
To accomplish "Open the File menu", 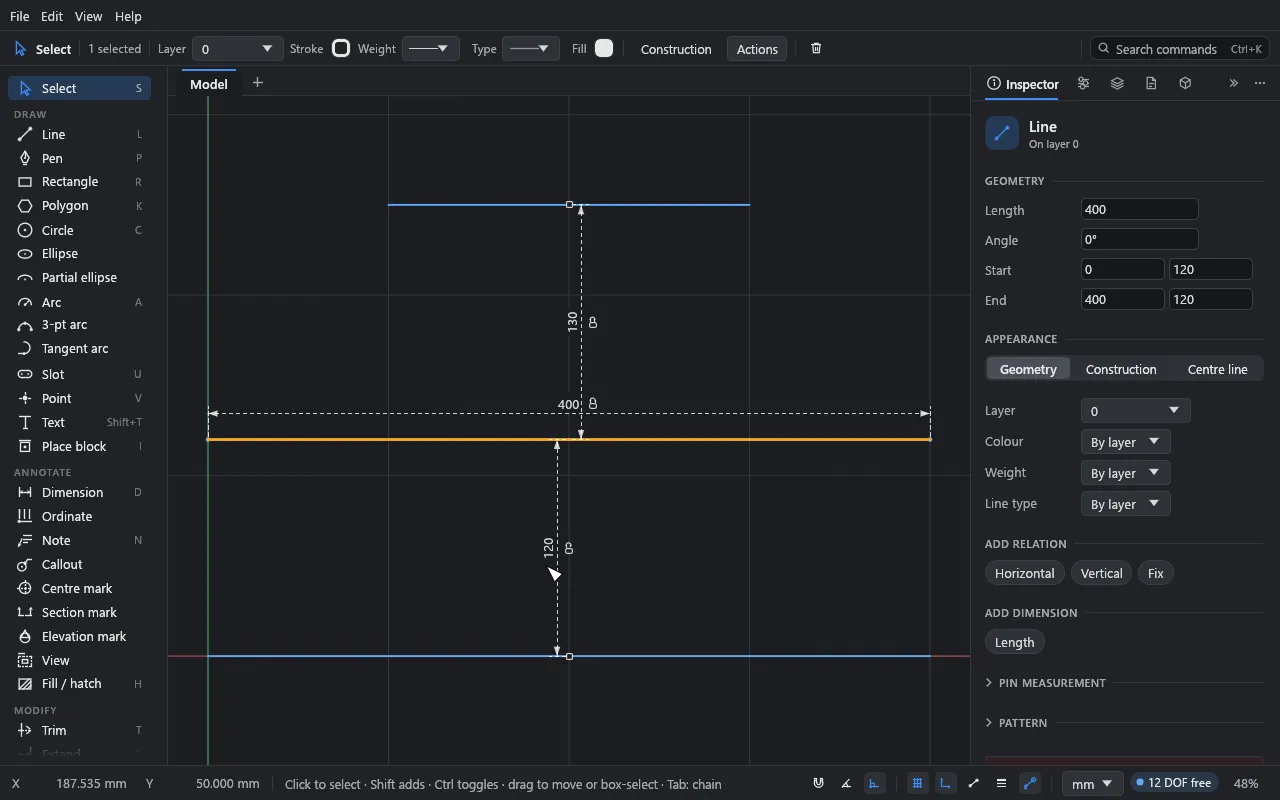I will click(x=19, y=16).
